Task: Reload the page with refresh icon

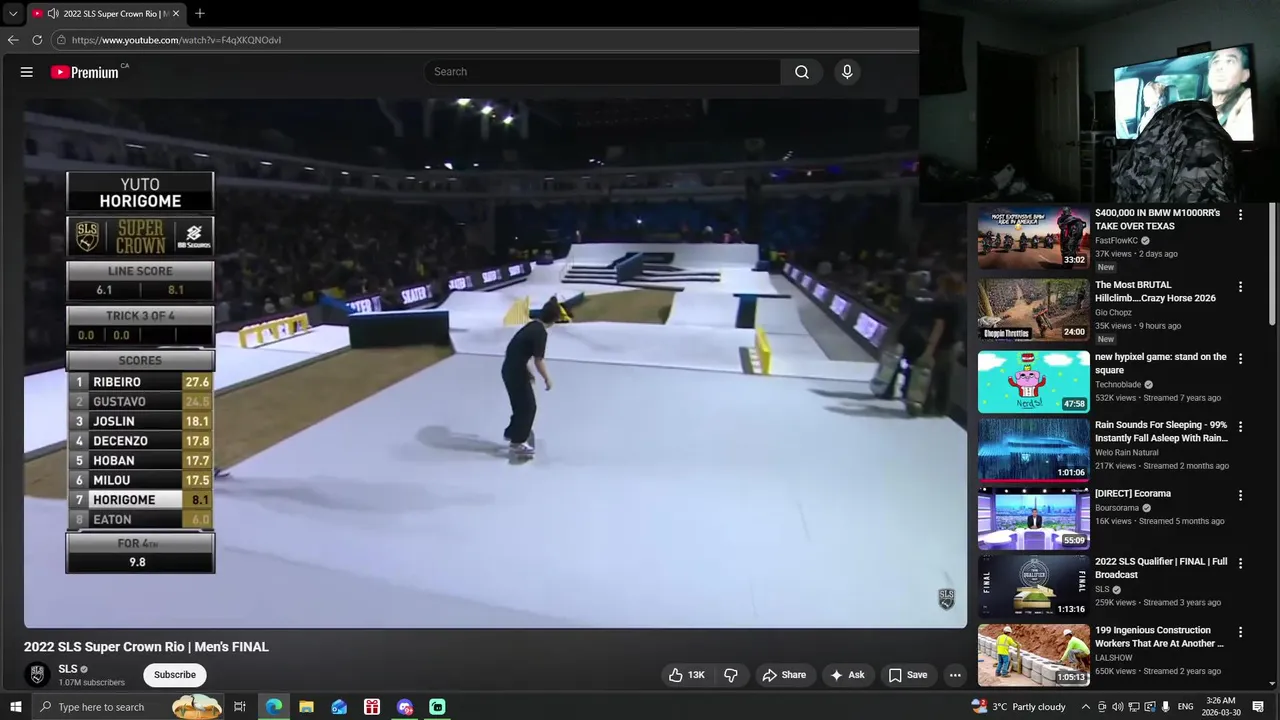Action: click(37, 40)
